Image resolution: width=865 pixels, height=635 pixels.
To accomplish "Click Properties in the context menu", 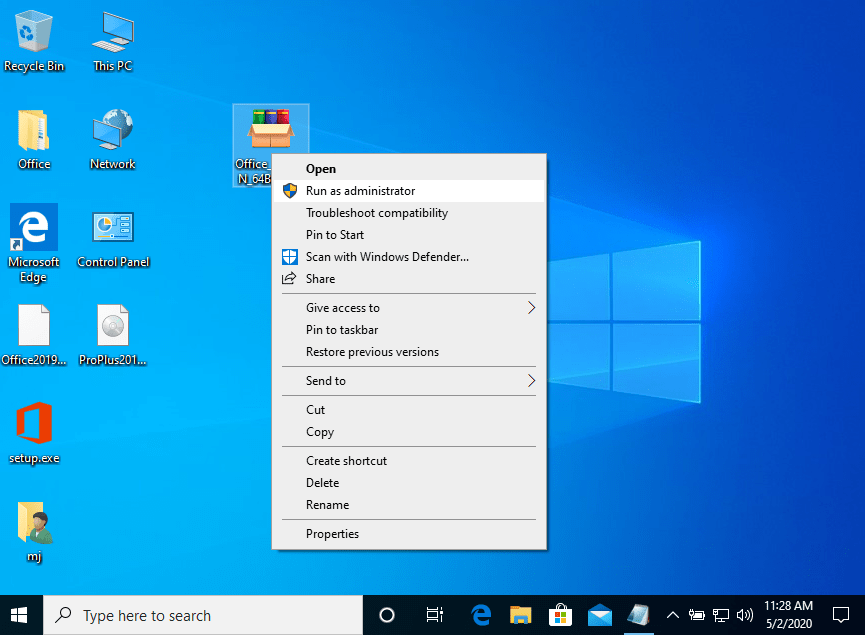I will coord(332,534).
